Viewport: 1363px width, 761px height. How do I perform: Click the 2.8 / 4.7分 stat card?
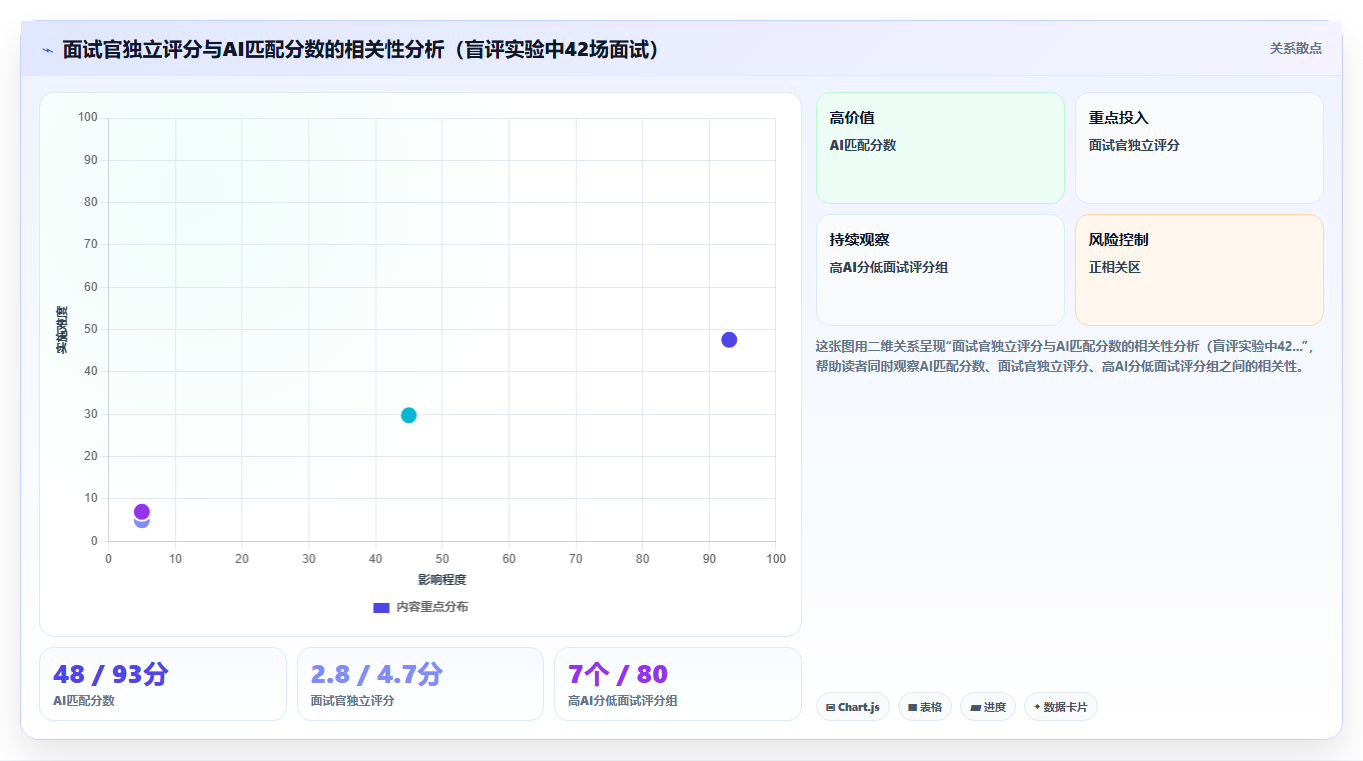tap(420, 684)
